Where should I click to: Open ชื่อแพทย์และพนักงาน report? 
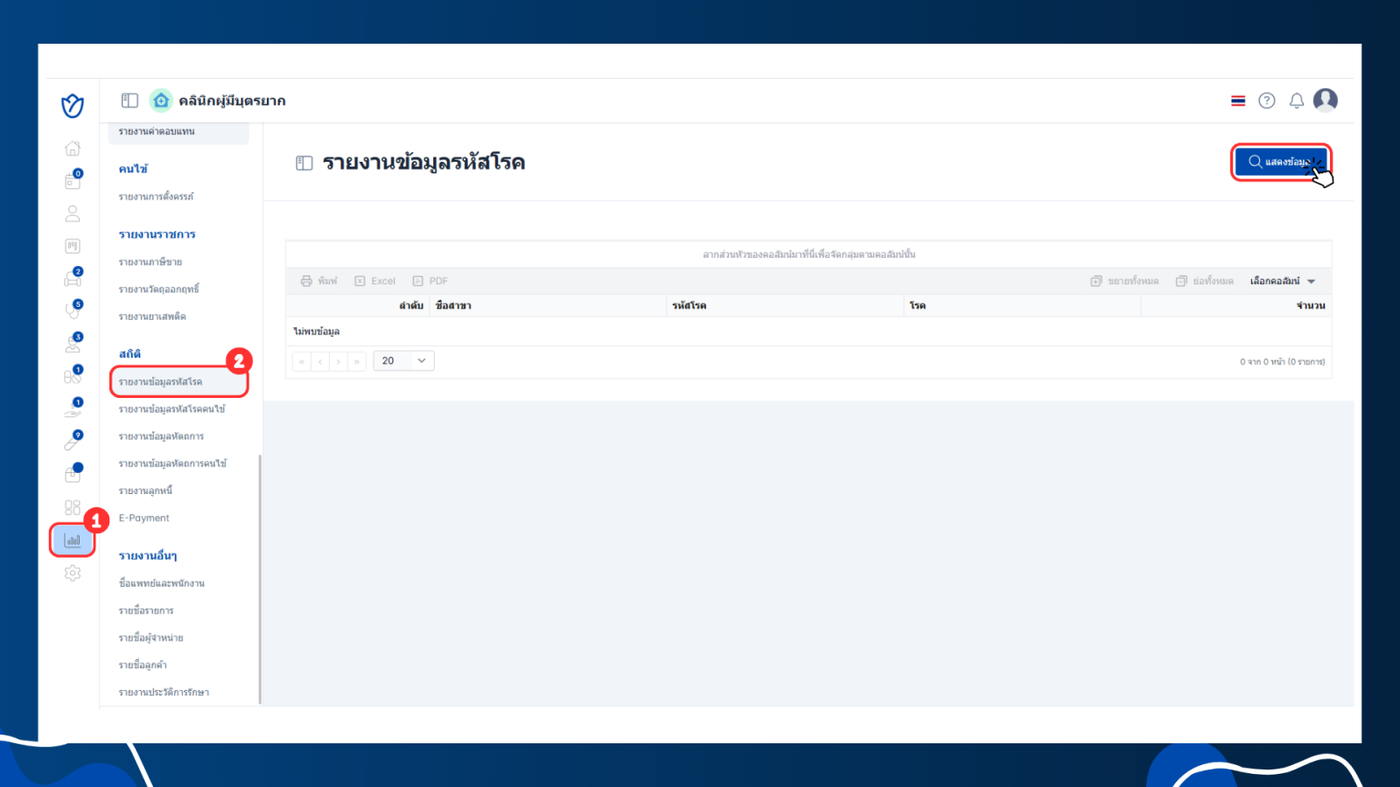point(161,583)
